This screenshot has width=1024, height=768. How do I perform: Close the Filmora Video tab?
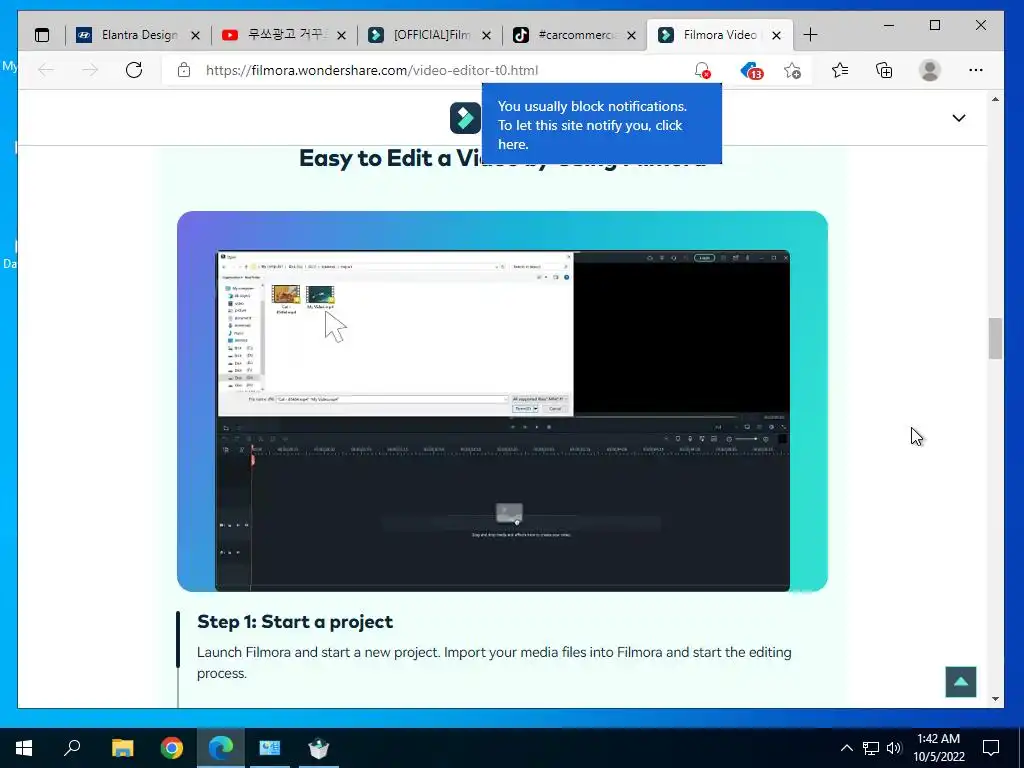[x=776, y=36]
